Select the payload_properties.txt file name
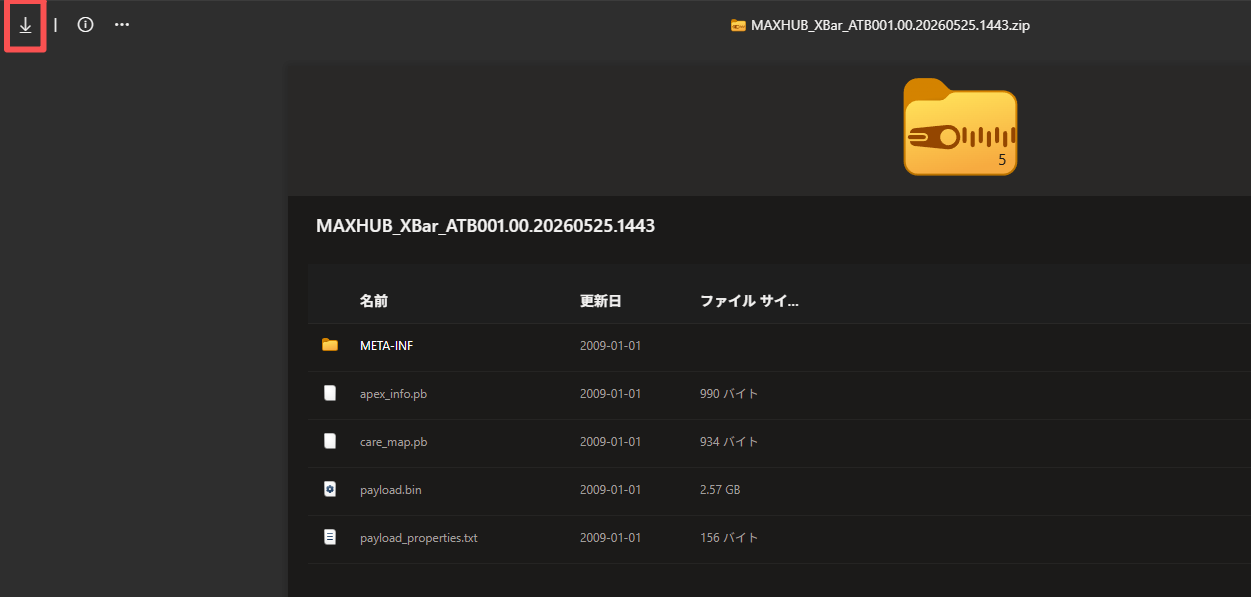This screenshot has width=1251, height=597. click(418, 538)
